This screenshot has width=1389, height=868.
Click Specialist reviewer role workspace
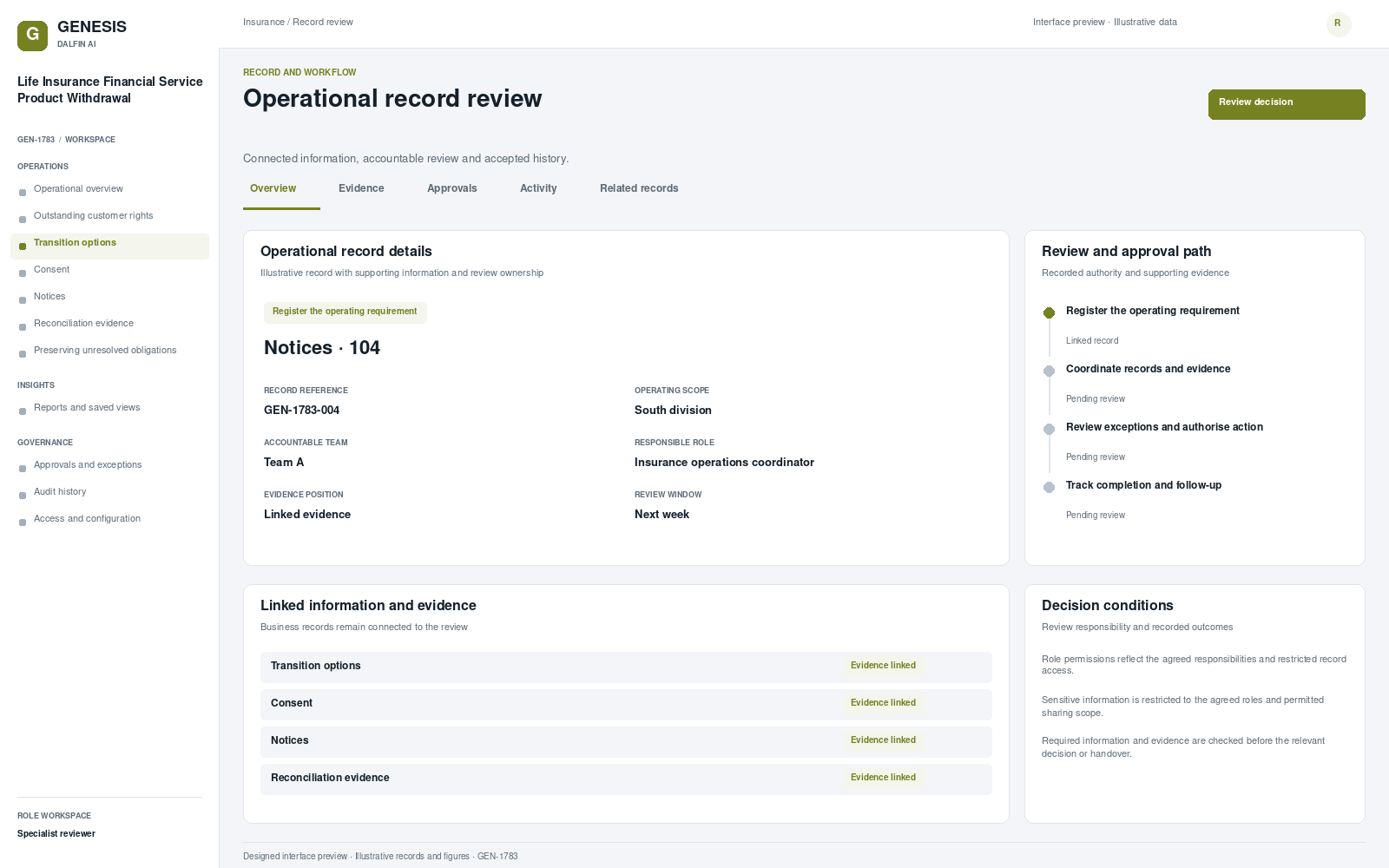pyautogui.click(x=56, y=834)
